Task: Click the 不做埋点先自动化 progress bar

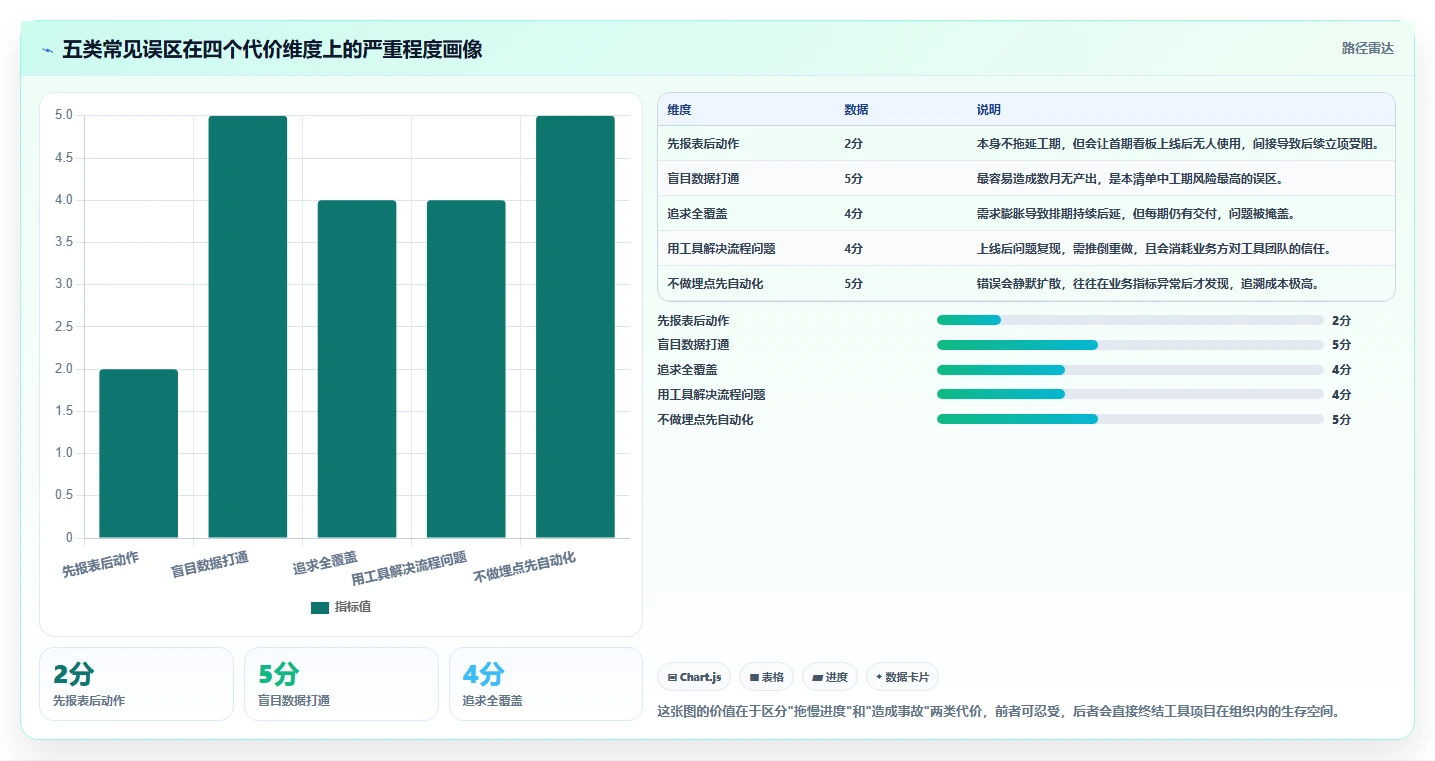Action: 1130,420
